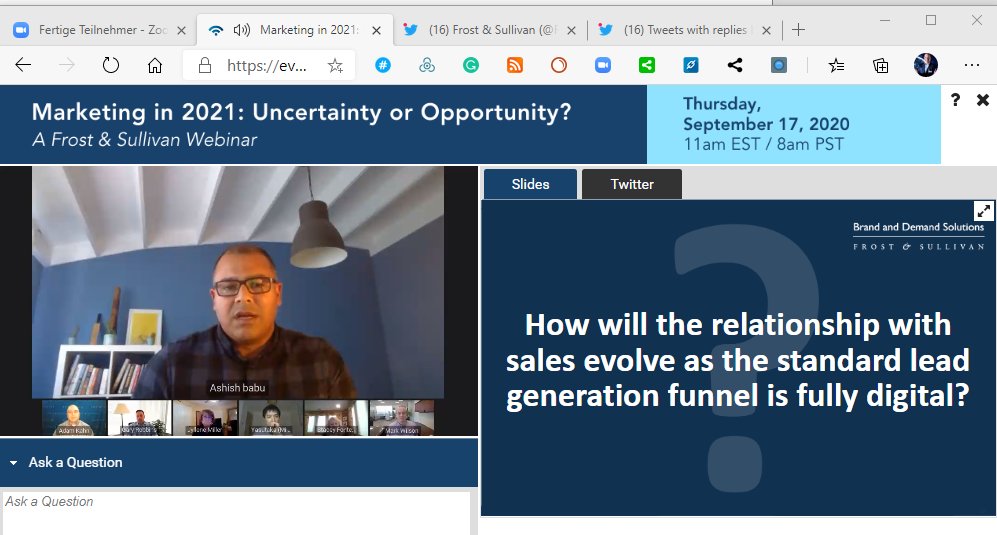Click the Ashish babu name label
This screenshot has height=535, width=997.
(238, 387)
